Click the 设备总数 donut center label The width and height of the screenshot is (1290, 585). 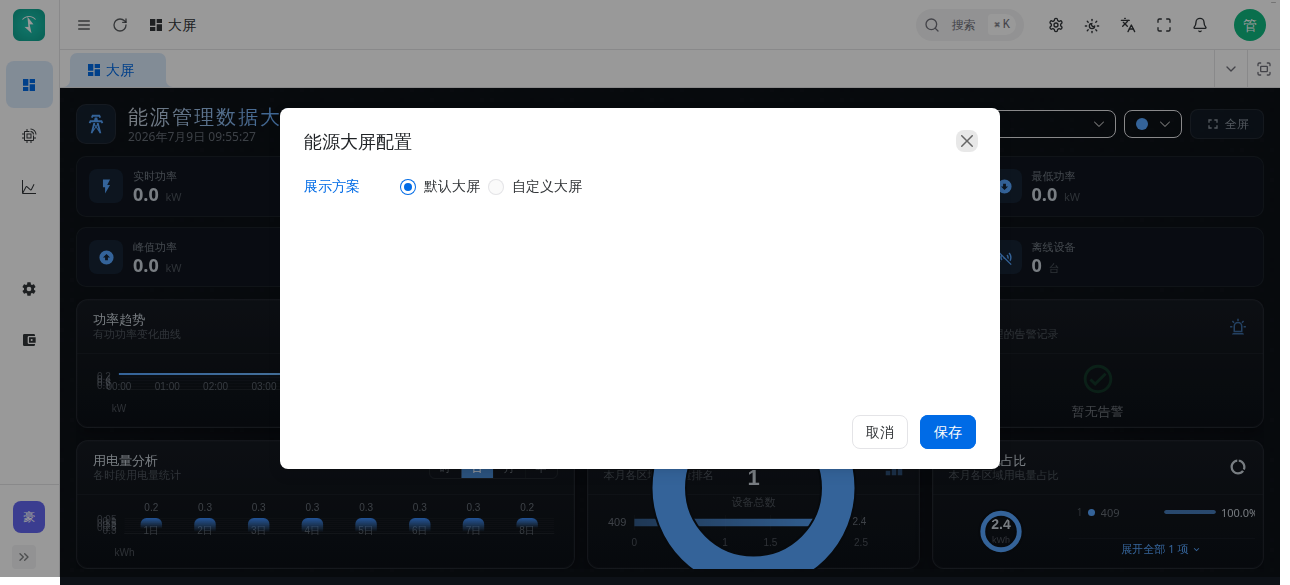[753, 502]
